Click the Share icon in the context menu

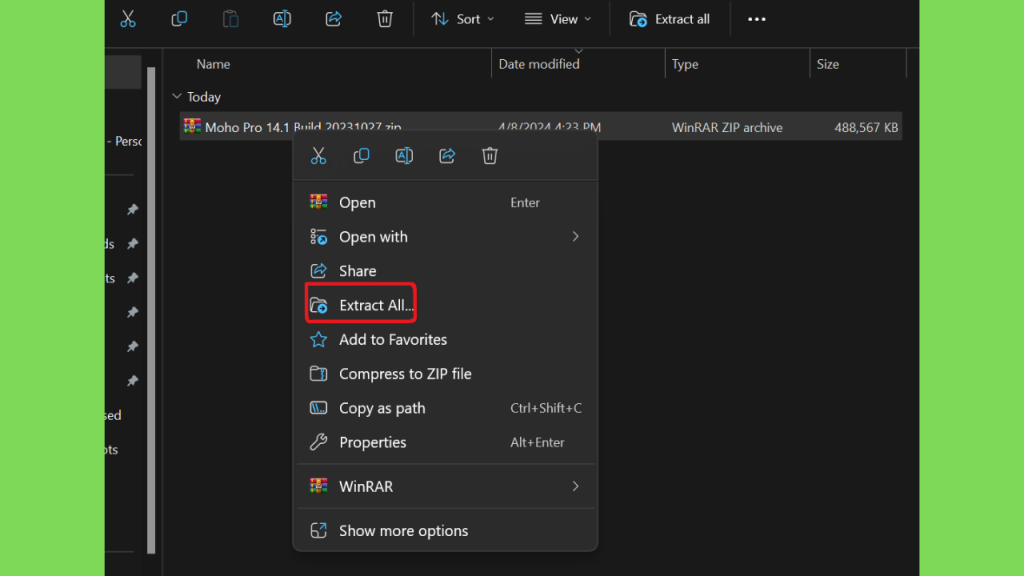click(x=447, y=155)
